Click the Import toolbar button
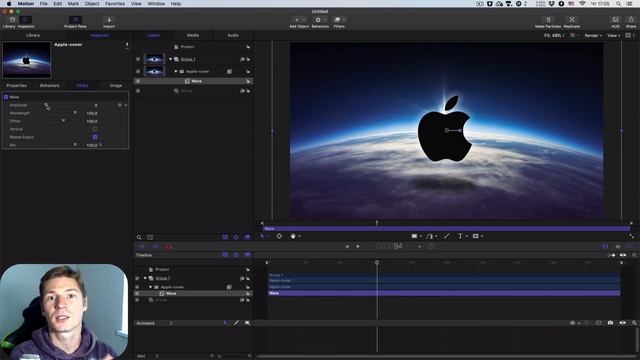 pyautogui.click(x=109, y=22)
